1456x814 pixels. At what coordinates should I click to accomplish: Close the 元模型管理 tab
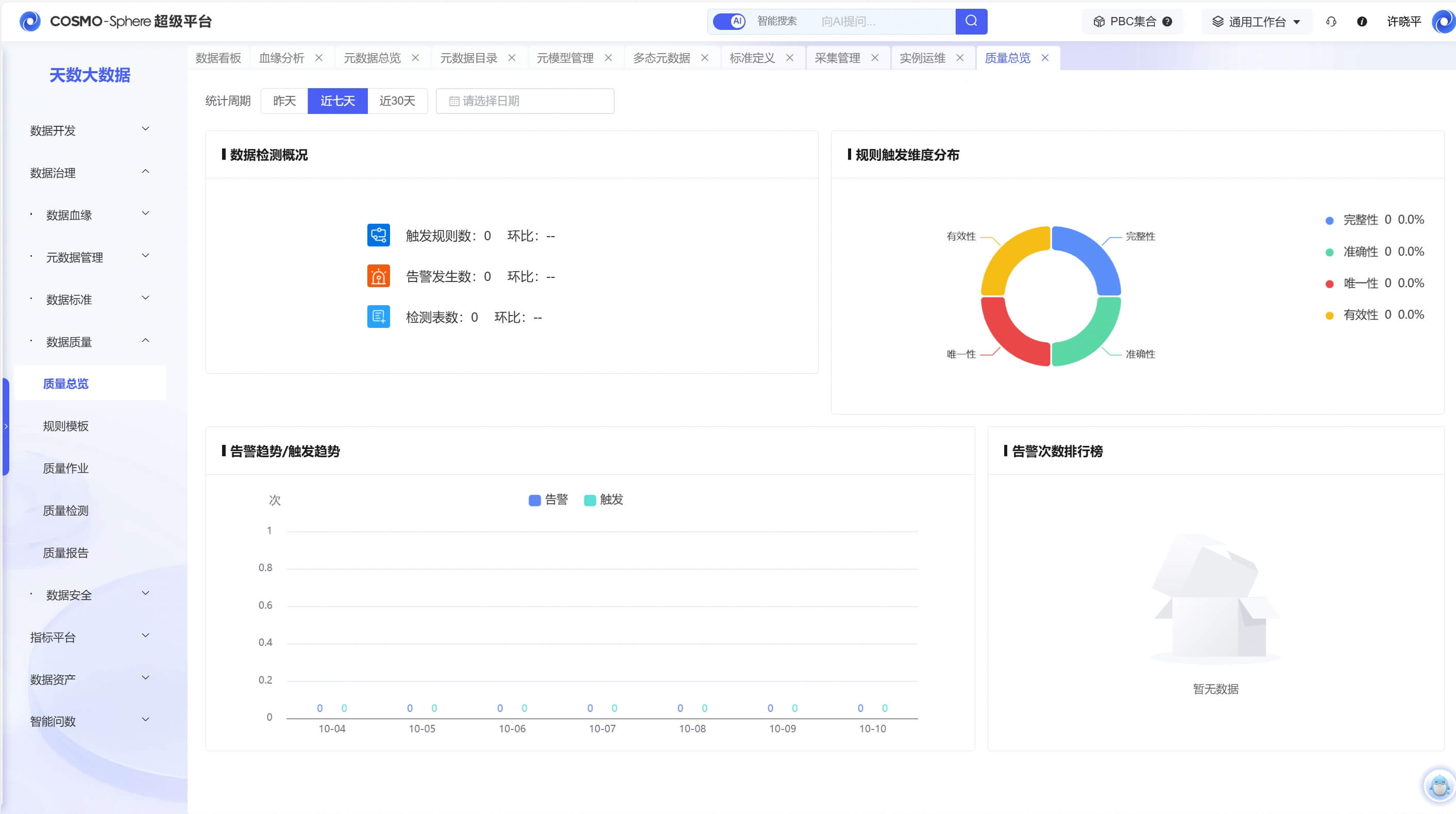[x=608, y=58]
